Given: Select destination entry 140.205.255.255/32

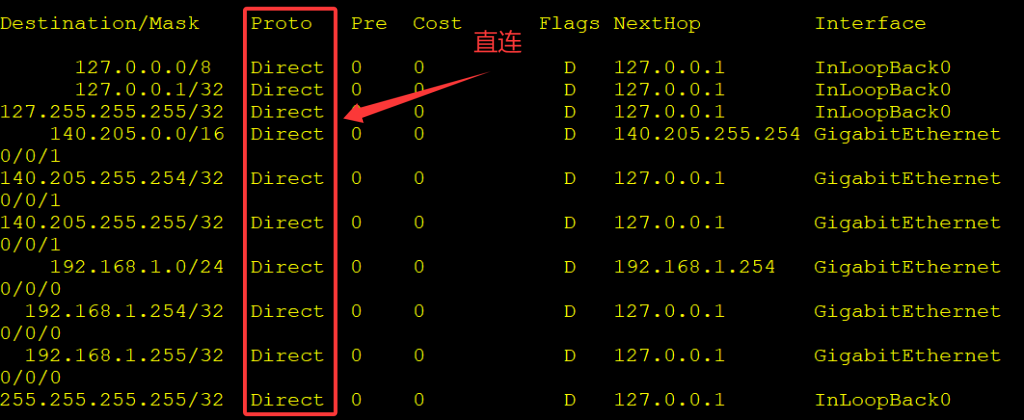Looking at the screenshot, I should [112, 222].
